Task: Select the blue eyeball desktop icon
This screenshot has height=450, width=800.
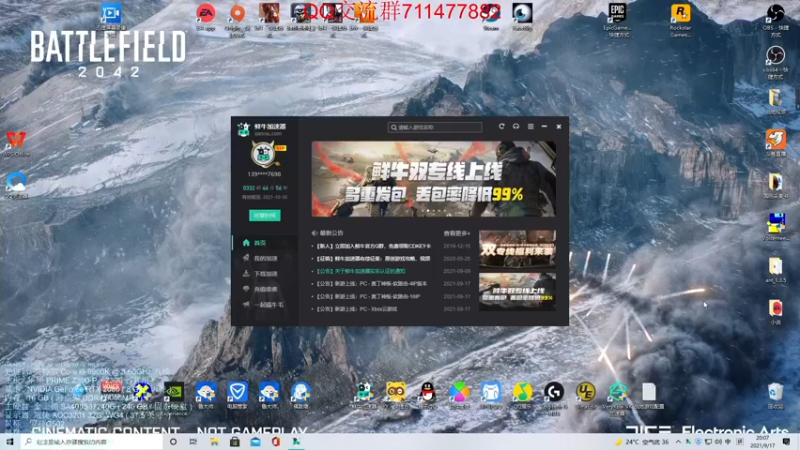Action: [x=522, y=17]
